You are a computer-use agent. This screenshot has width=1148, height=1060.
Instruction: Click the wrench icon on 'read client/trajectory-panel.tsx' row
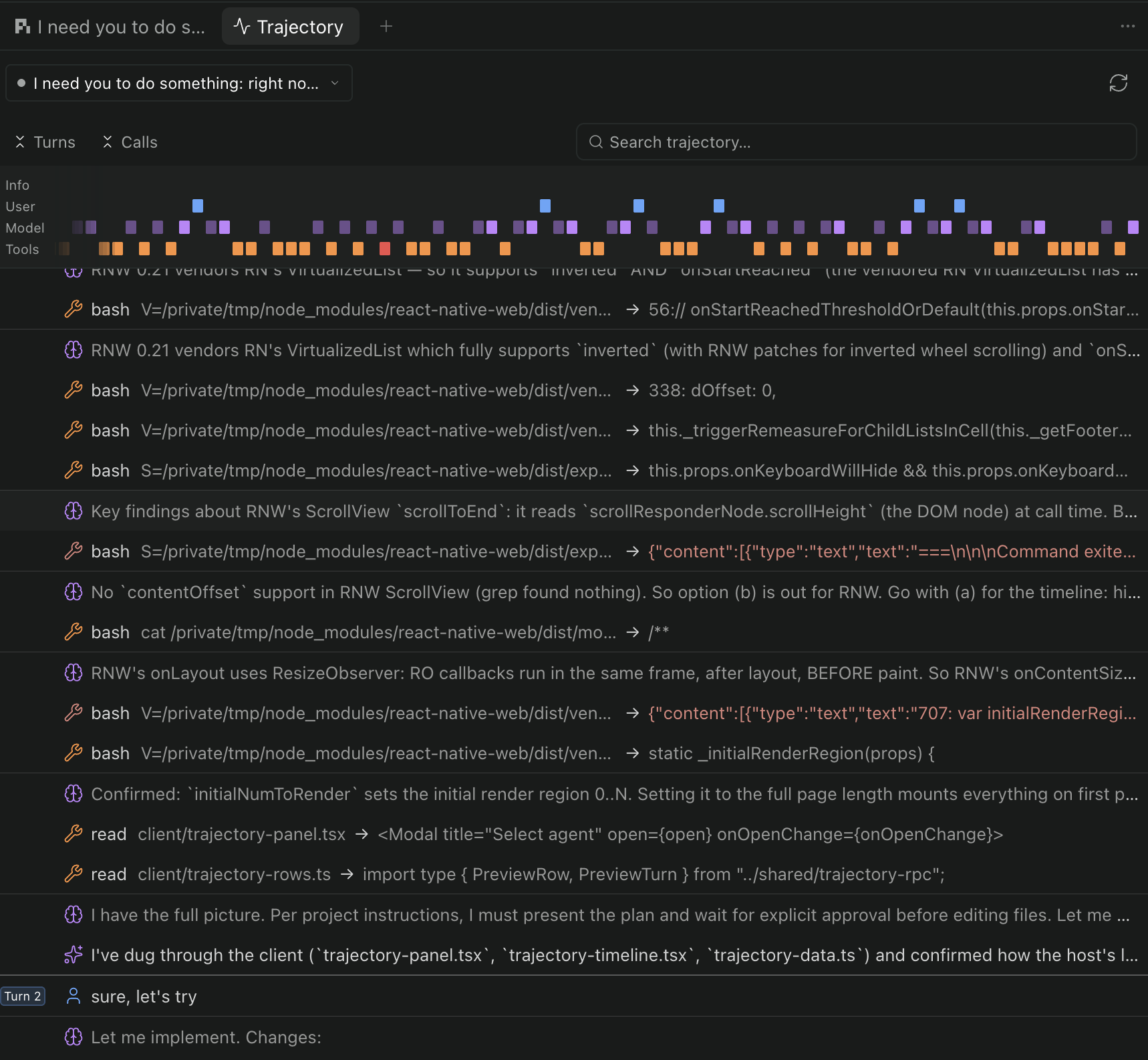coord(74,834)
